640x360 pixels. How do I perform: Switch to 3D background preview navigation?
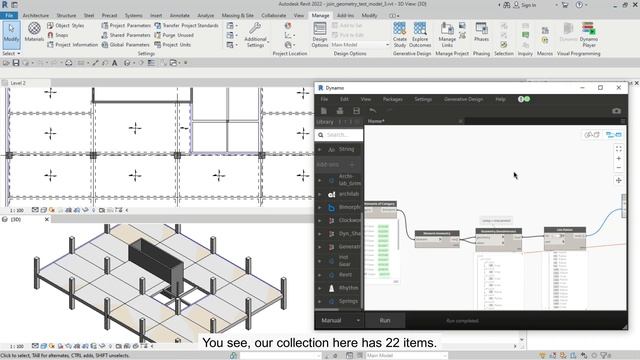tap(591, 135)
